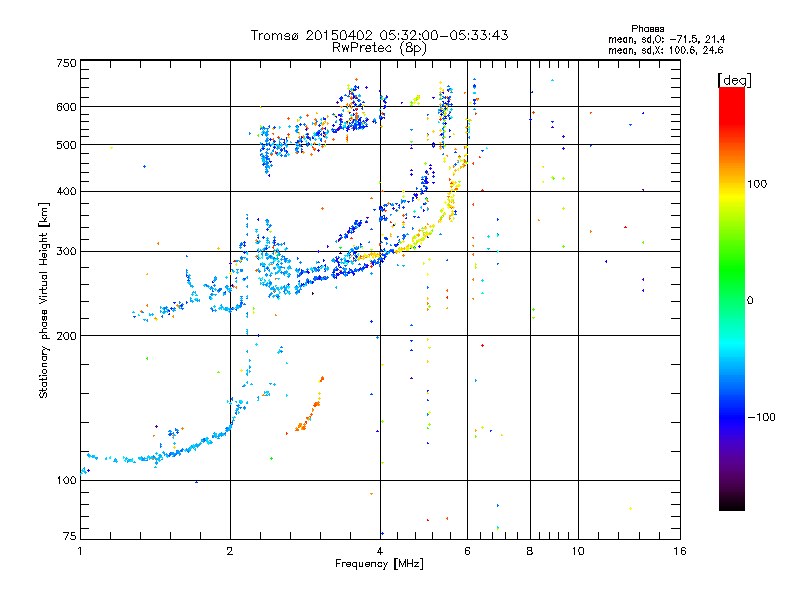Click the y-axis tick label '200'
Viewport: 800px width, 600px height.
66,336
